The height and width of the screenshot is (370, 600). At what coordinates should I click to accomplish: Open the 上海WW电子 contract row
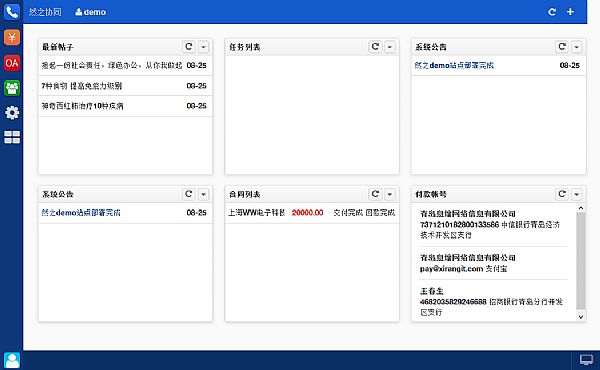point(312,213)
